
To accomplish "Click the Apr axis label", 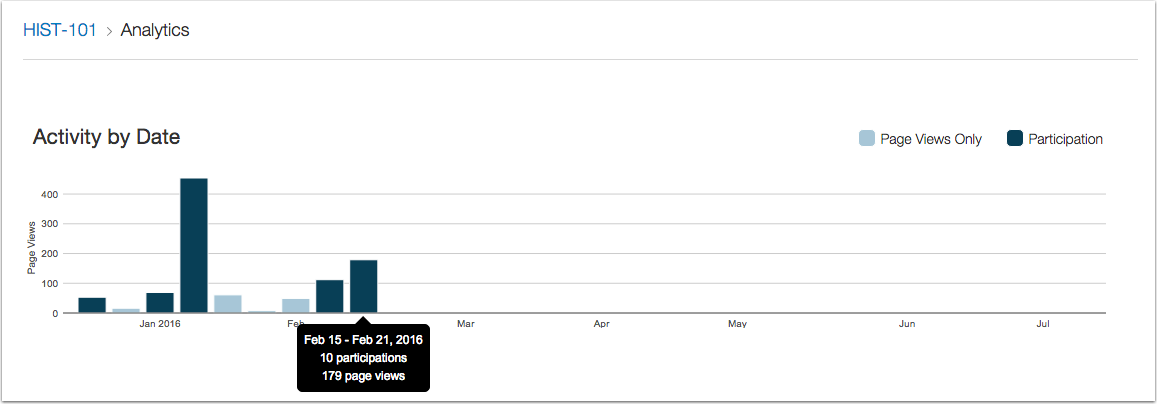I will click(601, 324).
